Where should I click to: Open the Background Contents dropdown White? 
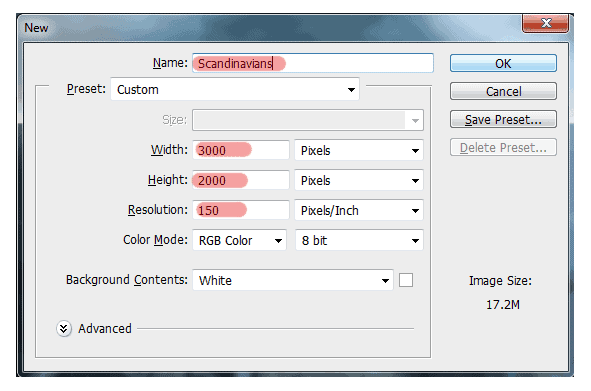tap(293, 280)
